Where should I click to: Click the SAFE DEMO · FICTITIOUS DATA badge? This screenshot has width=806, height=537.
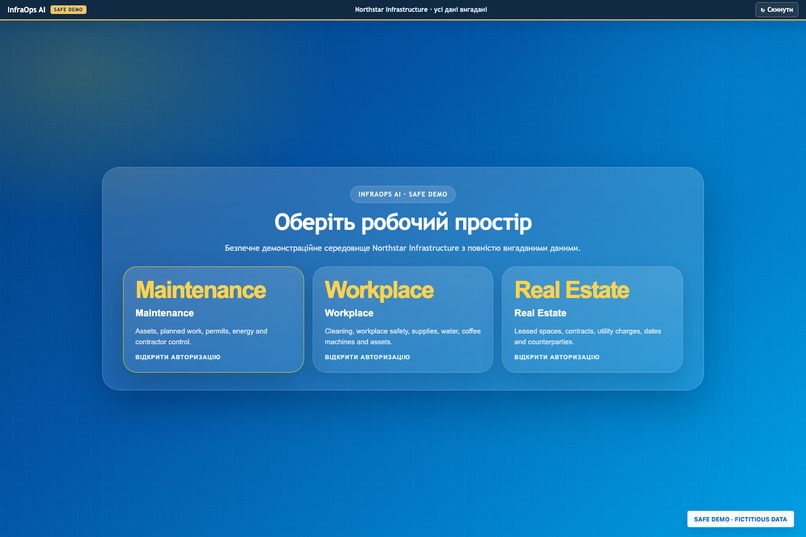coord(740,519)
